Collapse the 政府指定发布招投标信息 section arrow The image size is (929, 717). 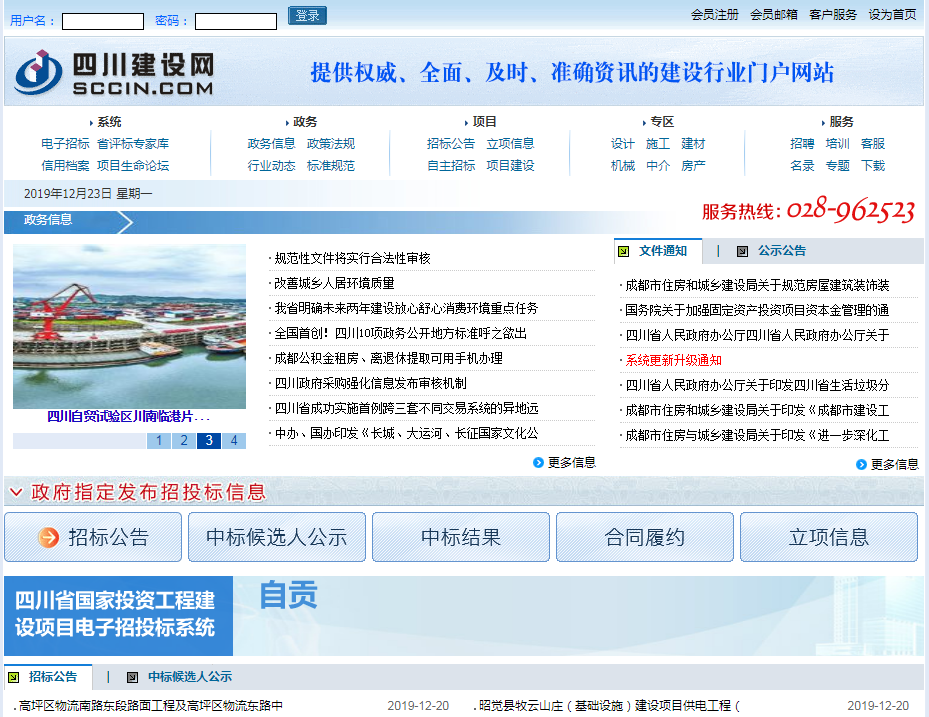15,492
